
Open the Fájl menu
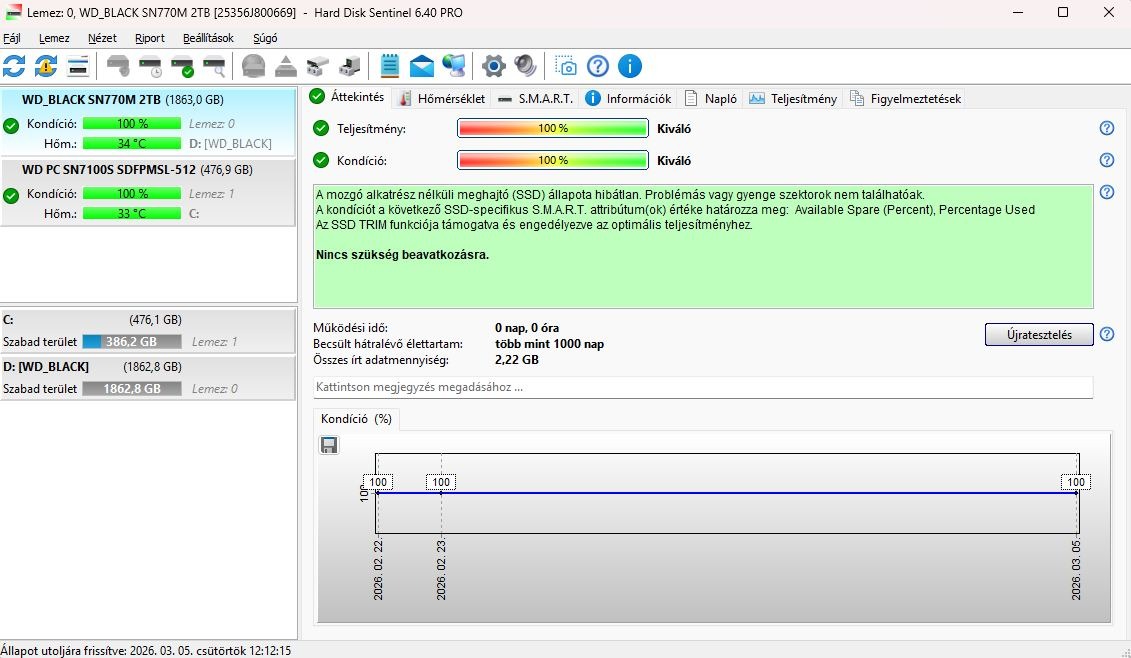pos(12,38)
